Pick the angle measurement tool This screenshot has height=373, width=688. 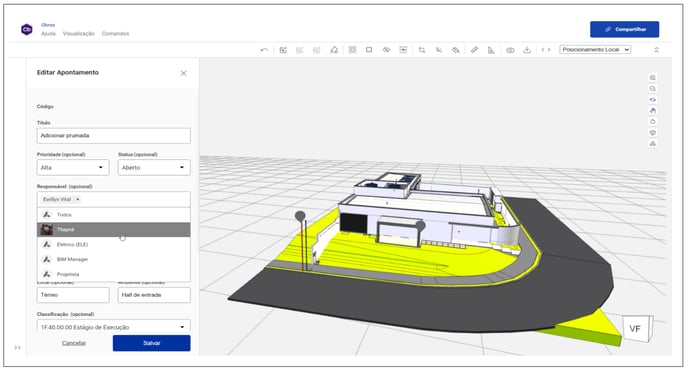tap(491, 50)
